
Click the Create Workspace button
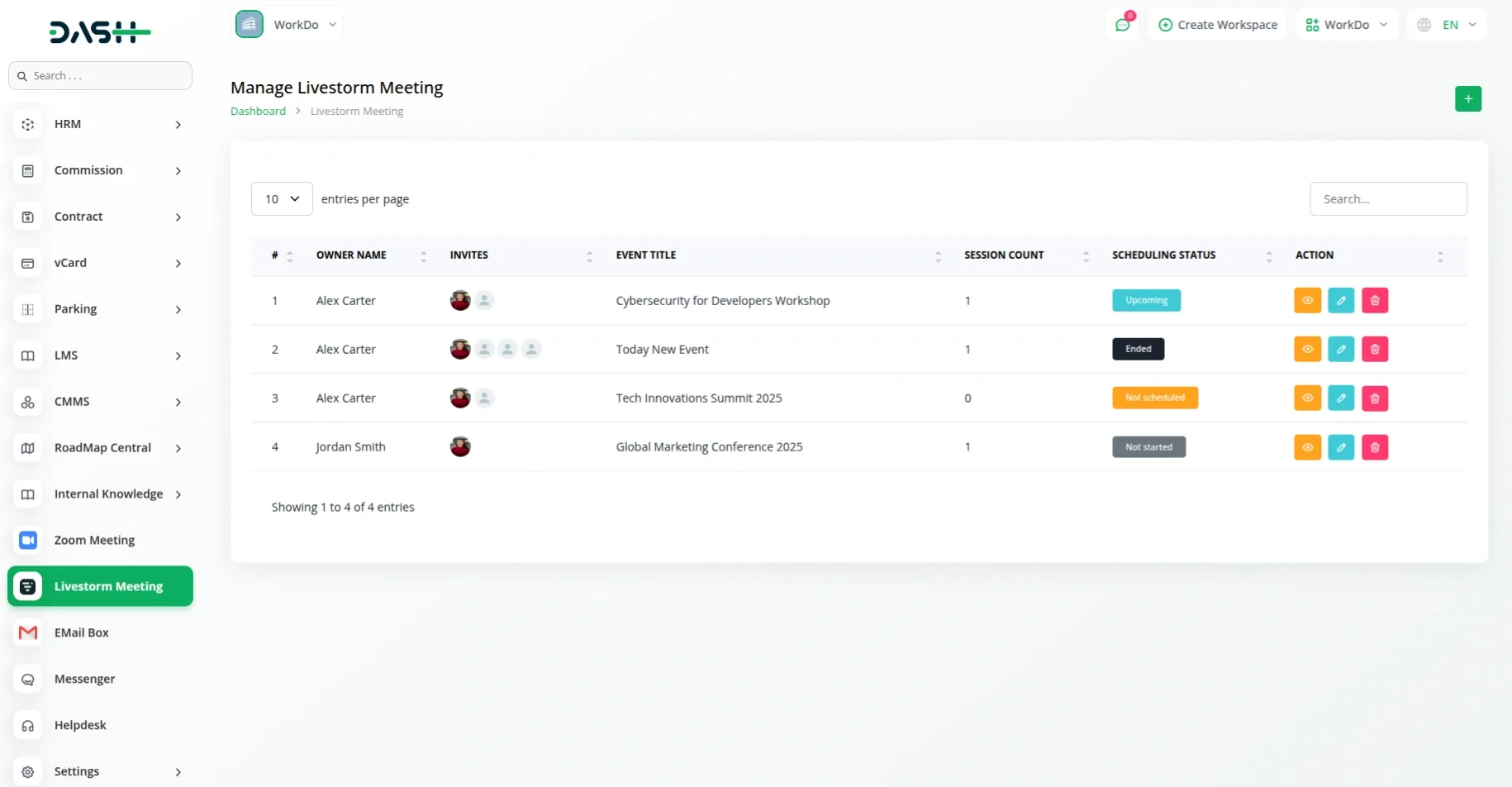1217,25
